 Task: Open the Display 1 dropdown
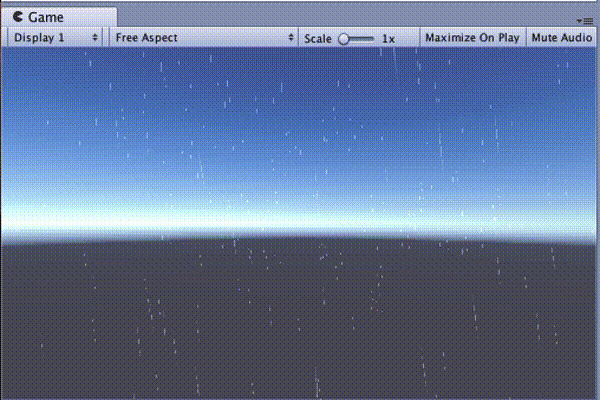pyautogui.click(x=55, y=38)
